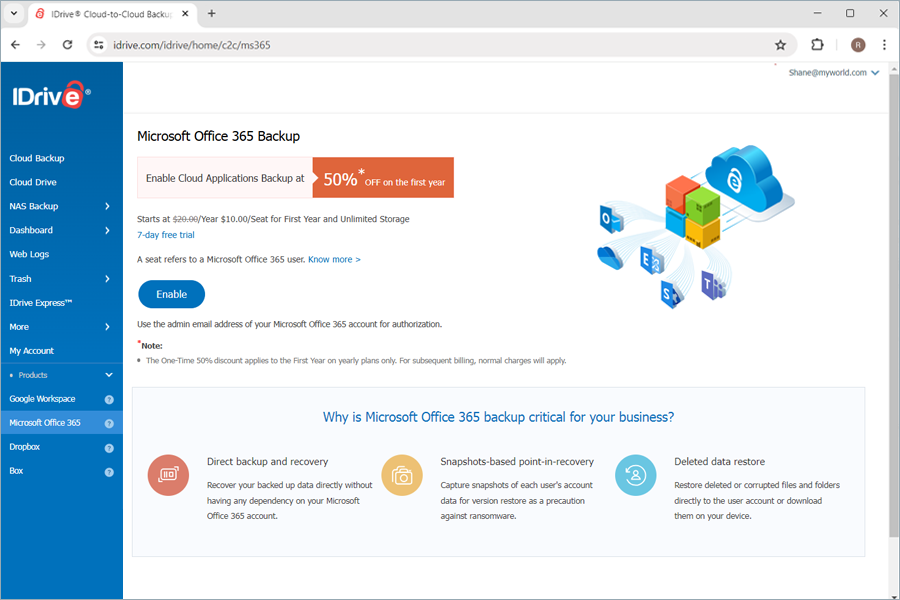Click the IDrive logo in sidebar
The image size is (900, 600).
coord(51,95)
